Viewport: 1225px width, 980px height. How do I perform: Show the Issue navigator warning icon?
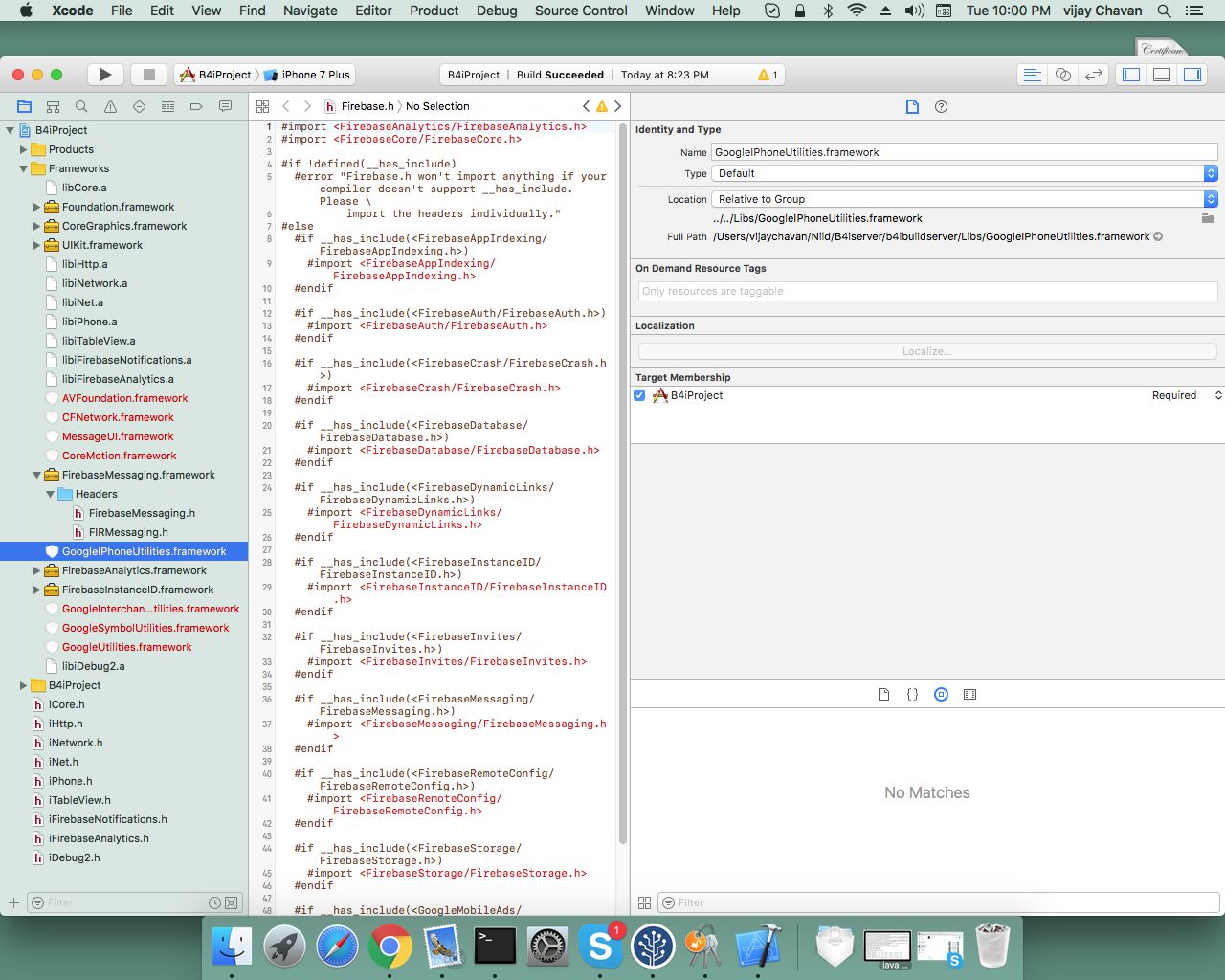(110, 106)
